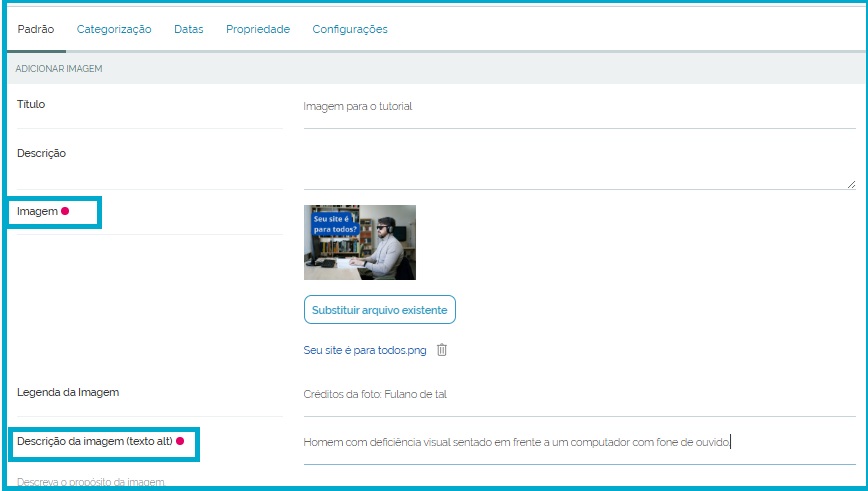Click Substituir arquivo existente button
The height and width of the screenshot is (491, 868).
pyautogui.click(x=380, y=310)
